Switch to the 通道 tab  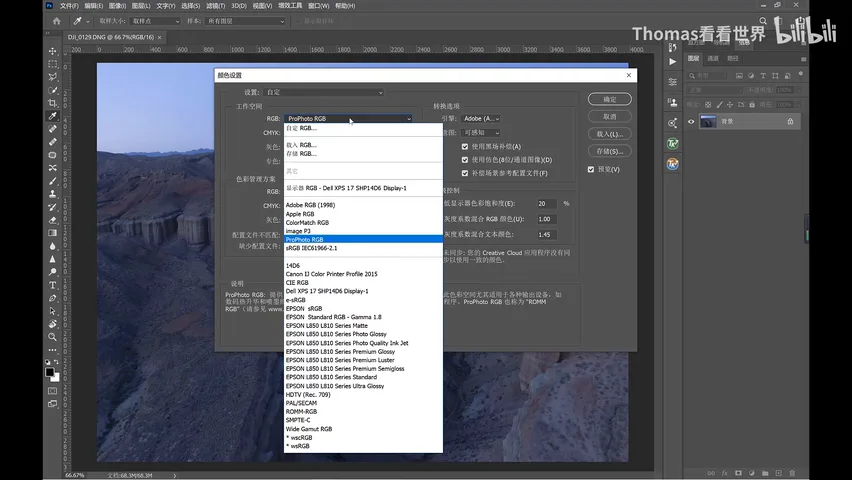coord(713,59)
